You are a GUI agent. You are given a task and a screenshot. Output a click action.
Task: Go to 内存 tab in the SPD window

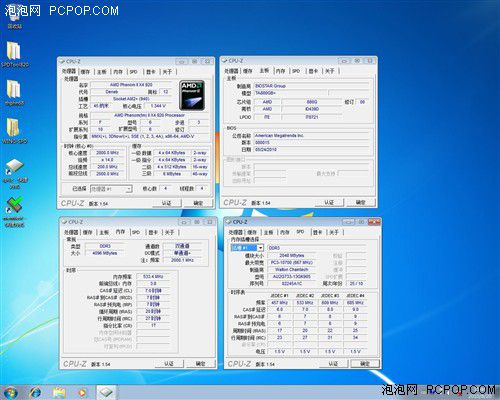click(x=284, y=232)
